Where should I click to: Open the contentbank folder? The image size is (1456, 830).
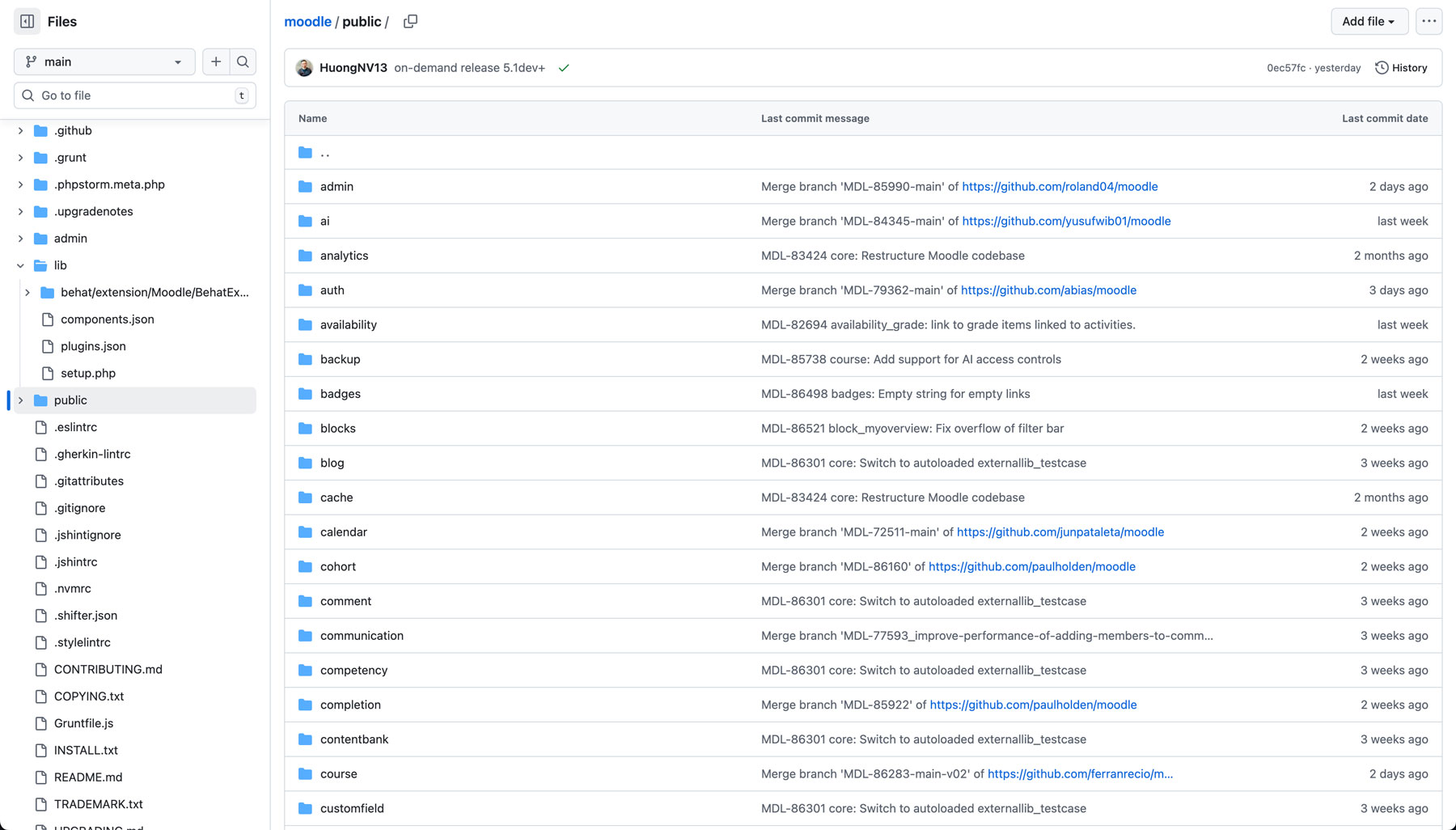pos(354,739)
